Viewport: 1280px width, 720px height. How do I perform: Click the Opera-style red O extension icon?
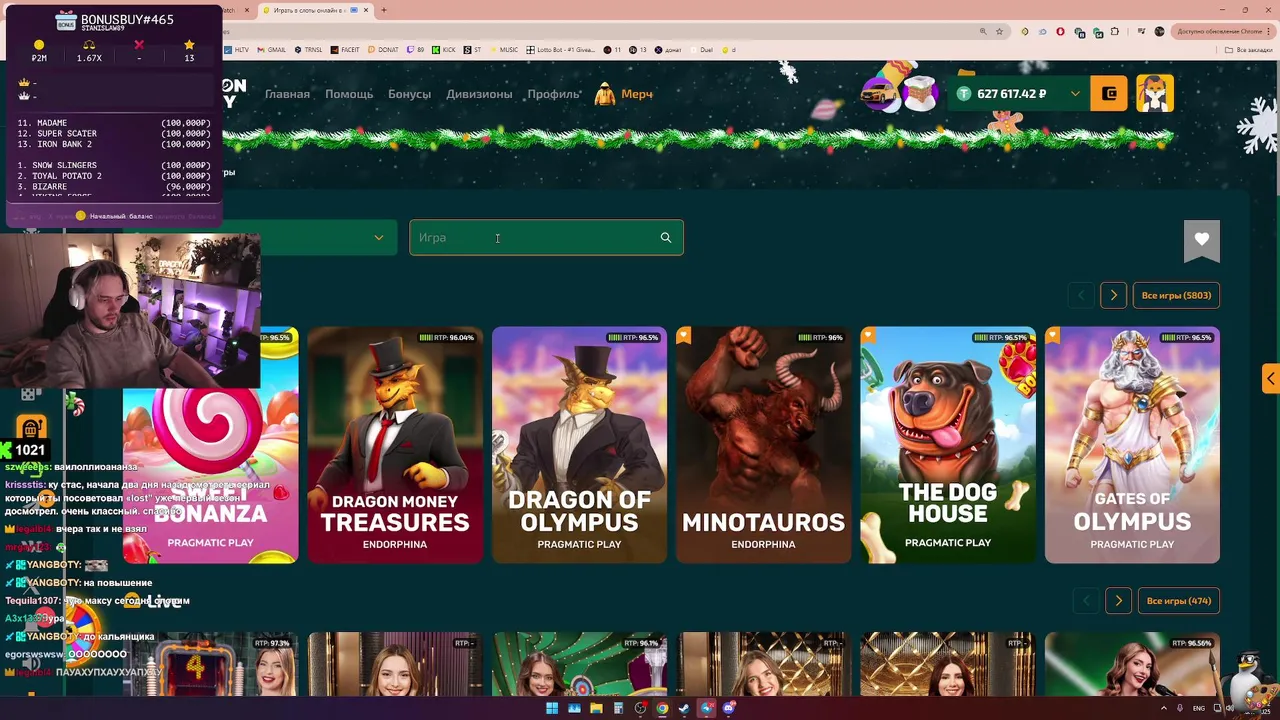click(1062, 31)
